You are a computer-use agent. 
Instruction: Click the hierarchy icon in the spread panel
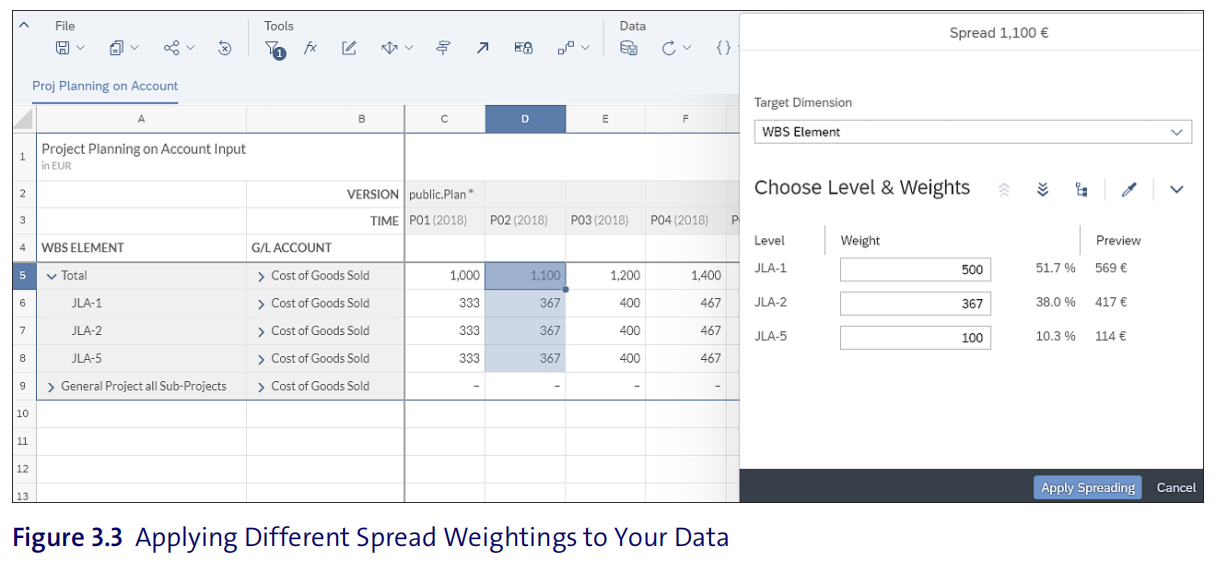coord(1081,189)
